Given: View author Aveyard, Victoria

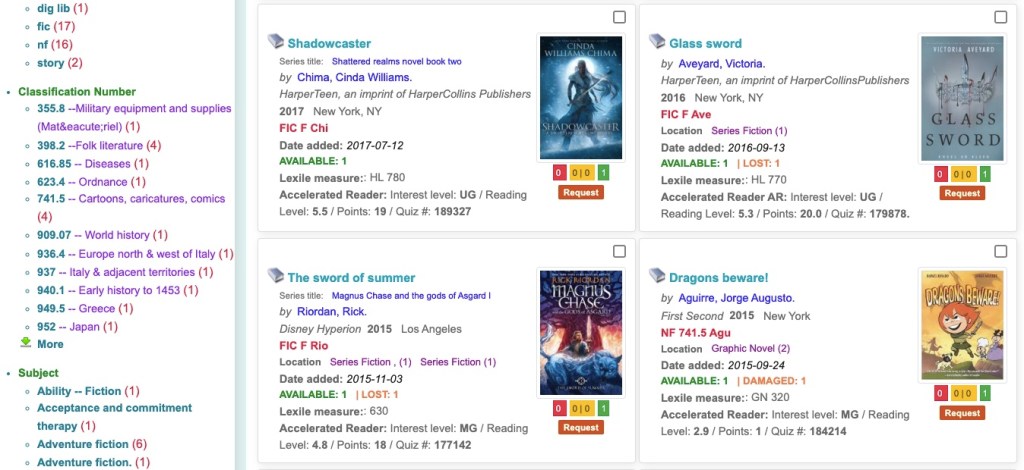Looking at the screenshot, I should click(722, 64).
